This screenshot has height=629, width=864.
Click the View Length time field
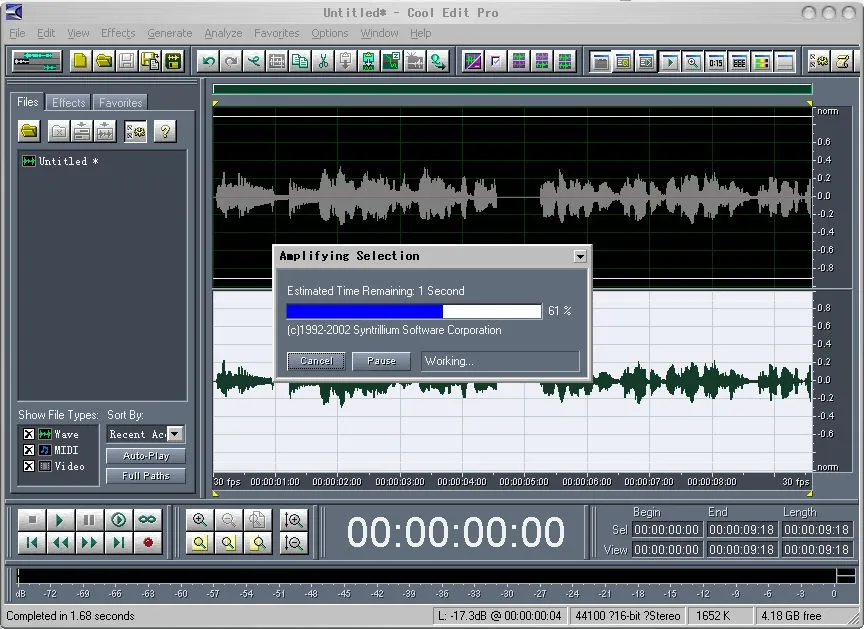(x=816, y=549)
